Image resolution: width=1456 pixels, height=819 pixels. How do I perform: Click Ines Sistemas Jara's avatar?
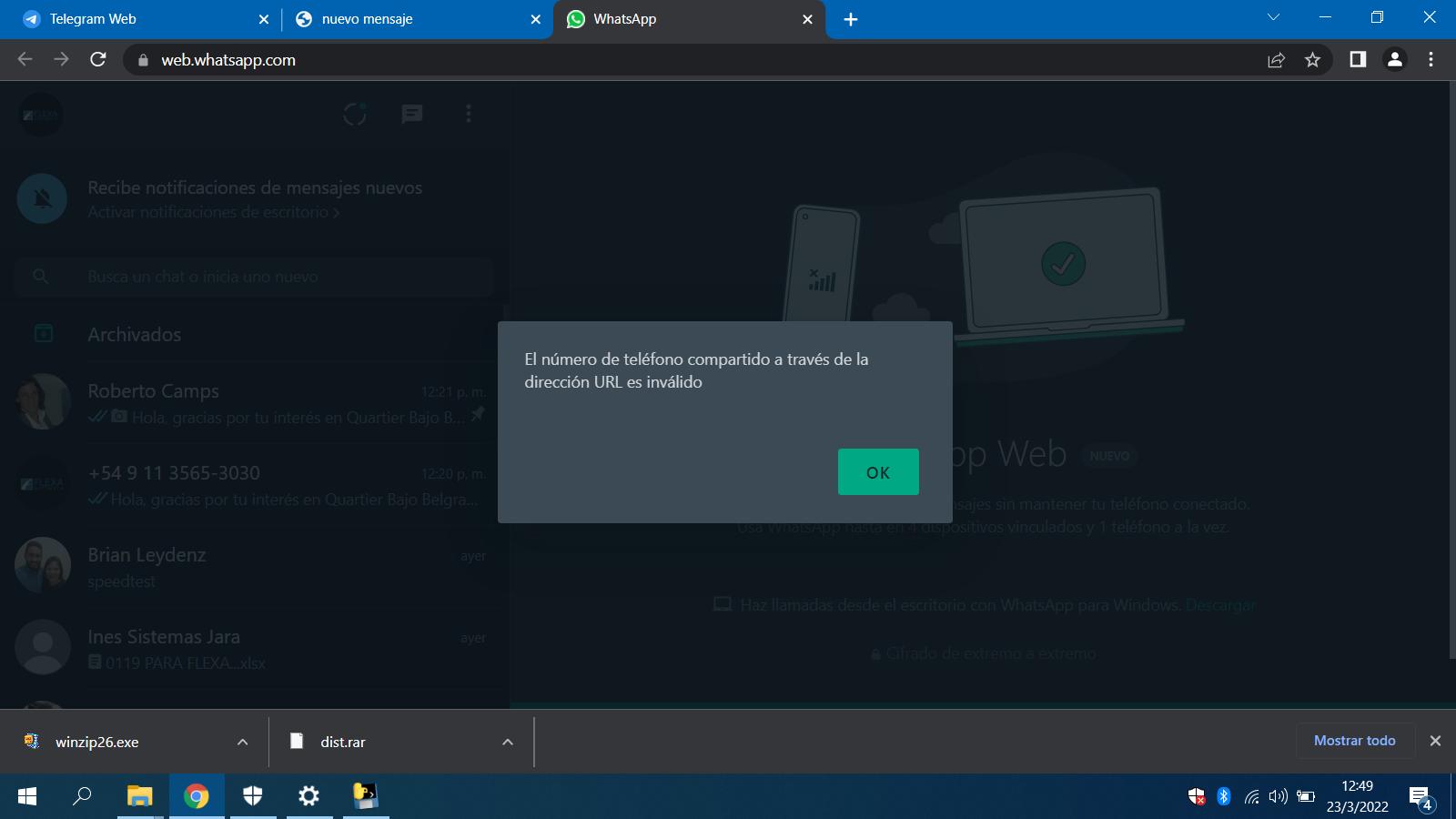click(43, 647)
